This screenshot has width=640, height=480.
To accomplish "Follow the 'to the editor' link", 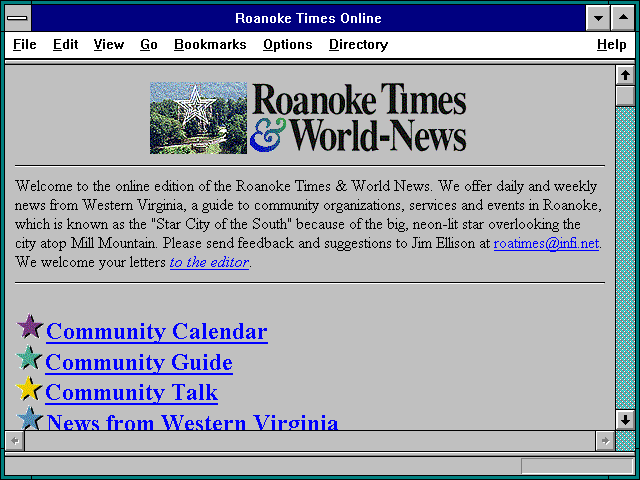I will (209, 262).
